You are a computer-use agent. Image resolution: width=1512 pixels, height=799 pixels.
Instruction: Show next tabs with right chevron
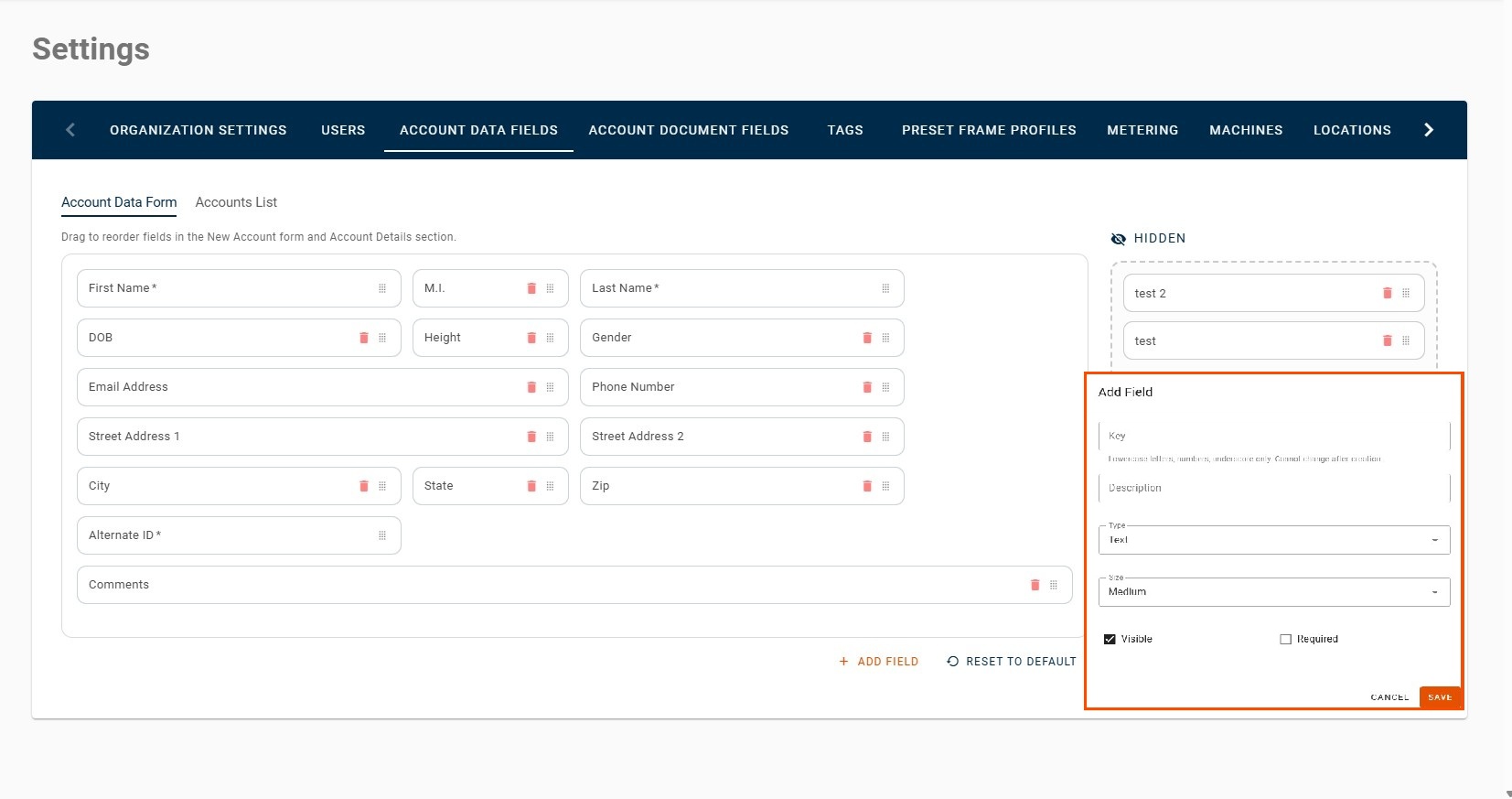pos(1429,130)
